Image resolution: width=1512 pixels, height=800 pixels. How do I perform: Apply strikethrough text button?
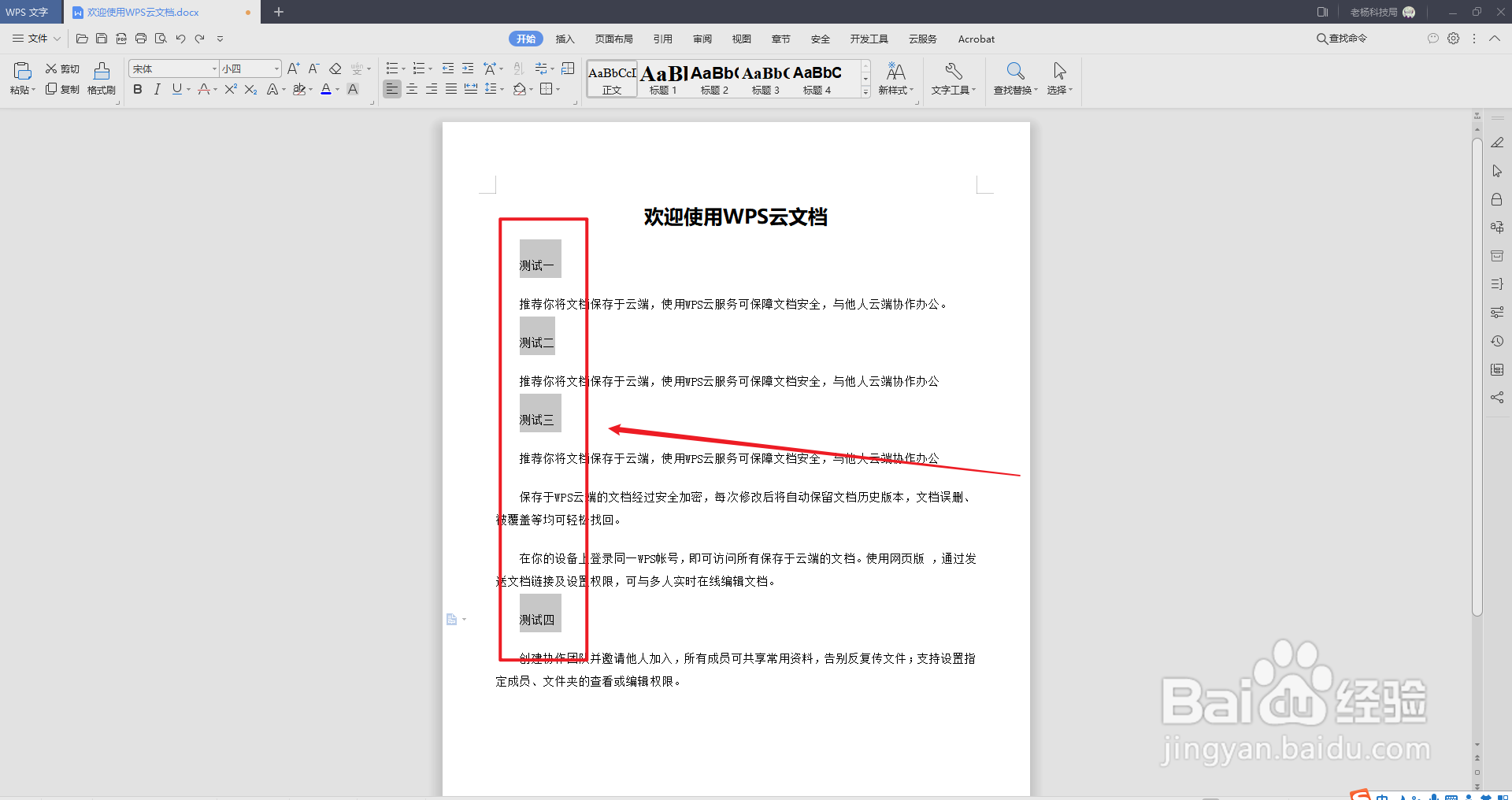[204, 90]
